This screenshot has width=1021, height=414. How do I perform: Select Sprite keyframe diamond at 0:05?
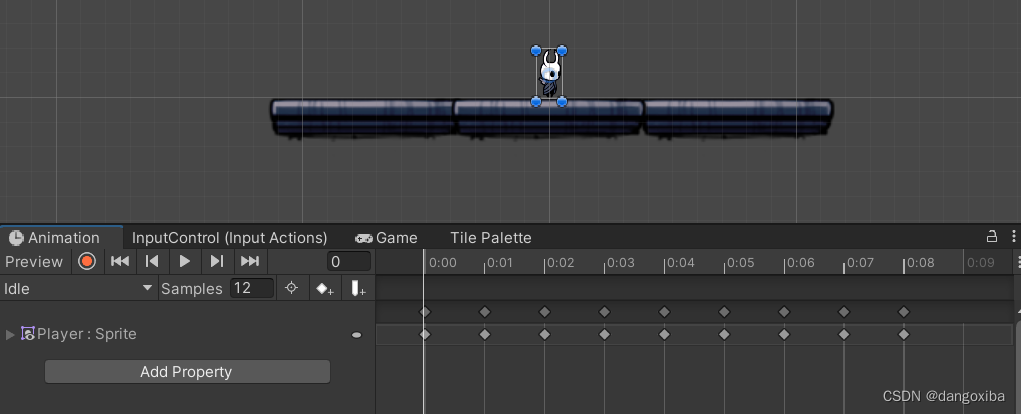(724, 335)
